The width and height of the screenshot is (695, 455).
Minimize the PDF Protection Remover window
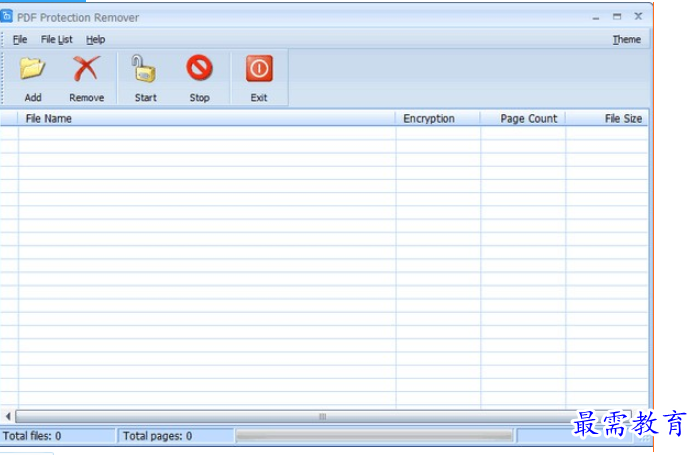[596, 17]
